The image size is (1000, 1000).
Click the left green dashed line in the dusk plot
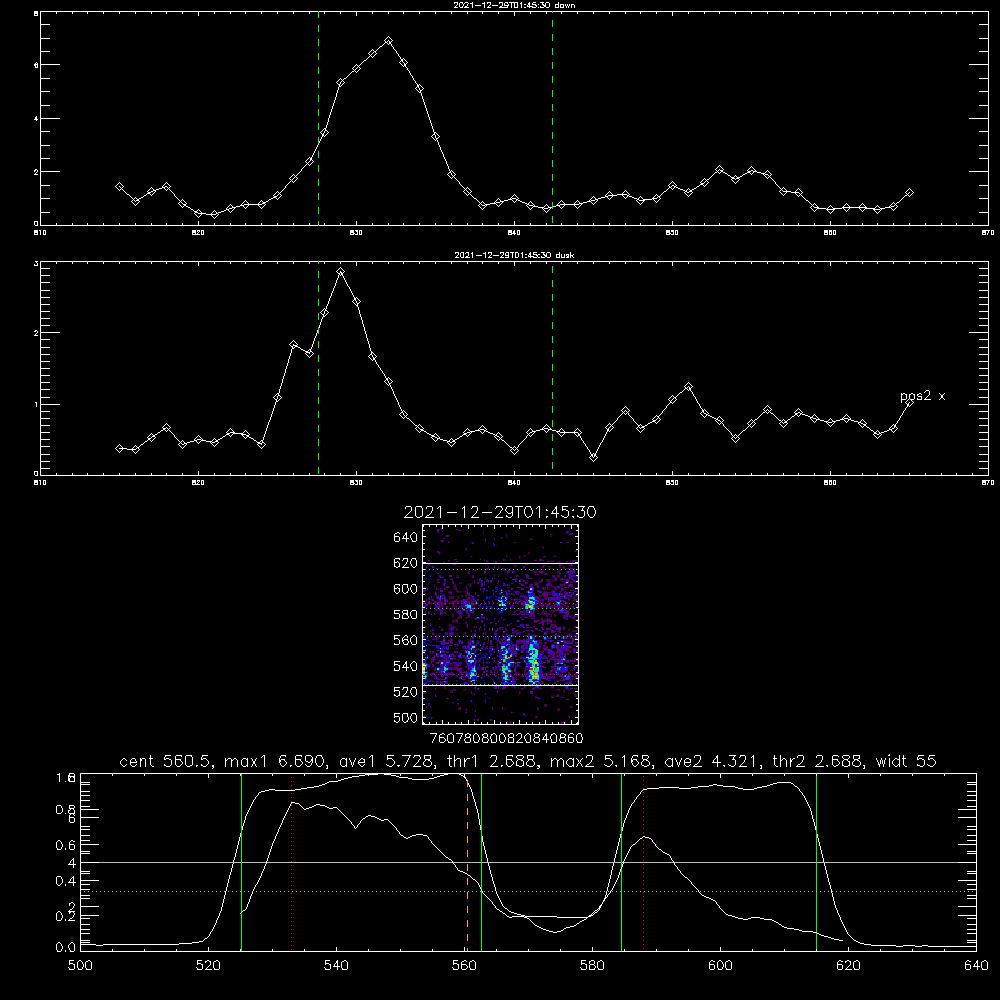318,369
